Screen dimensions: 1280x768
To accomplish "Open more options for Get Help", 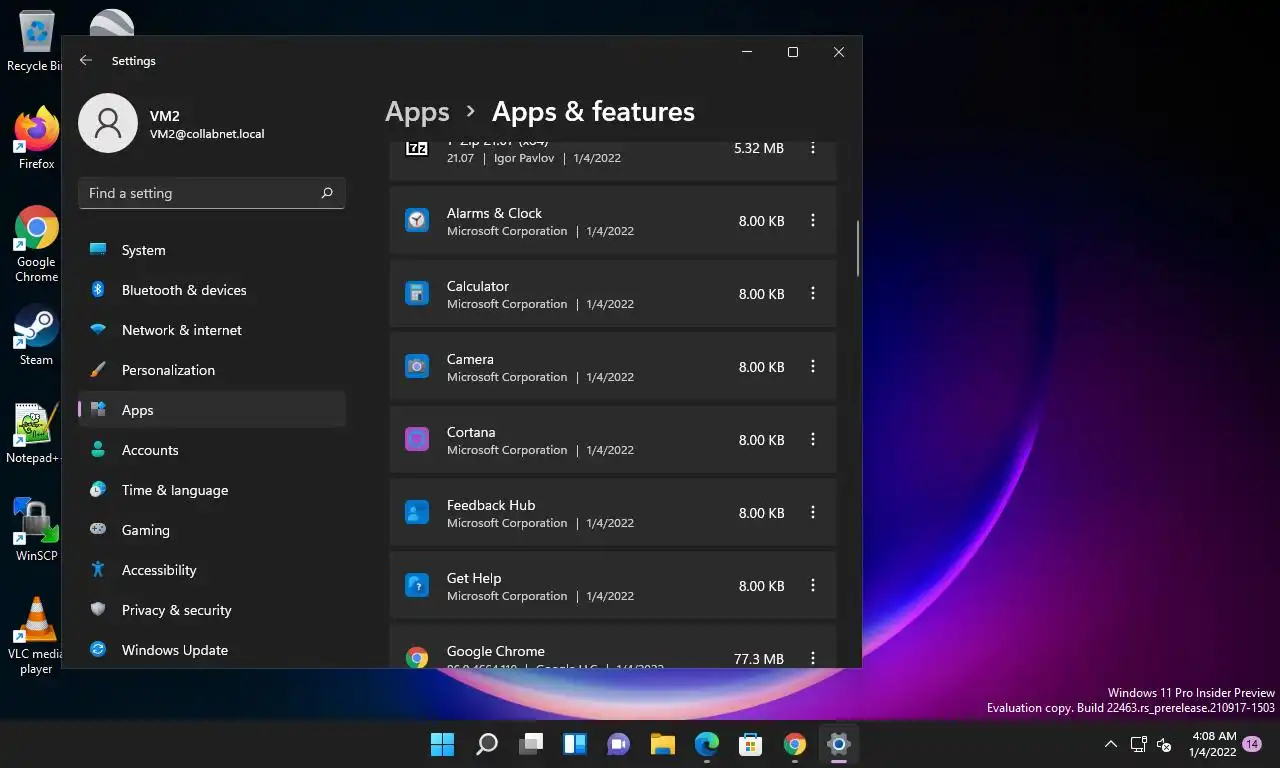I will coord(813,586).
